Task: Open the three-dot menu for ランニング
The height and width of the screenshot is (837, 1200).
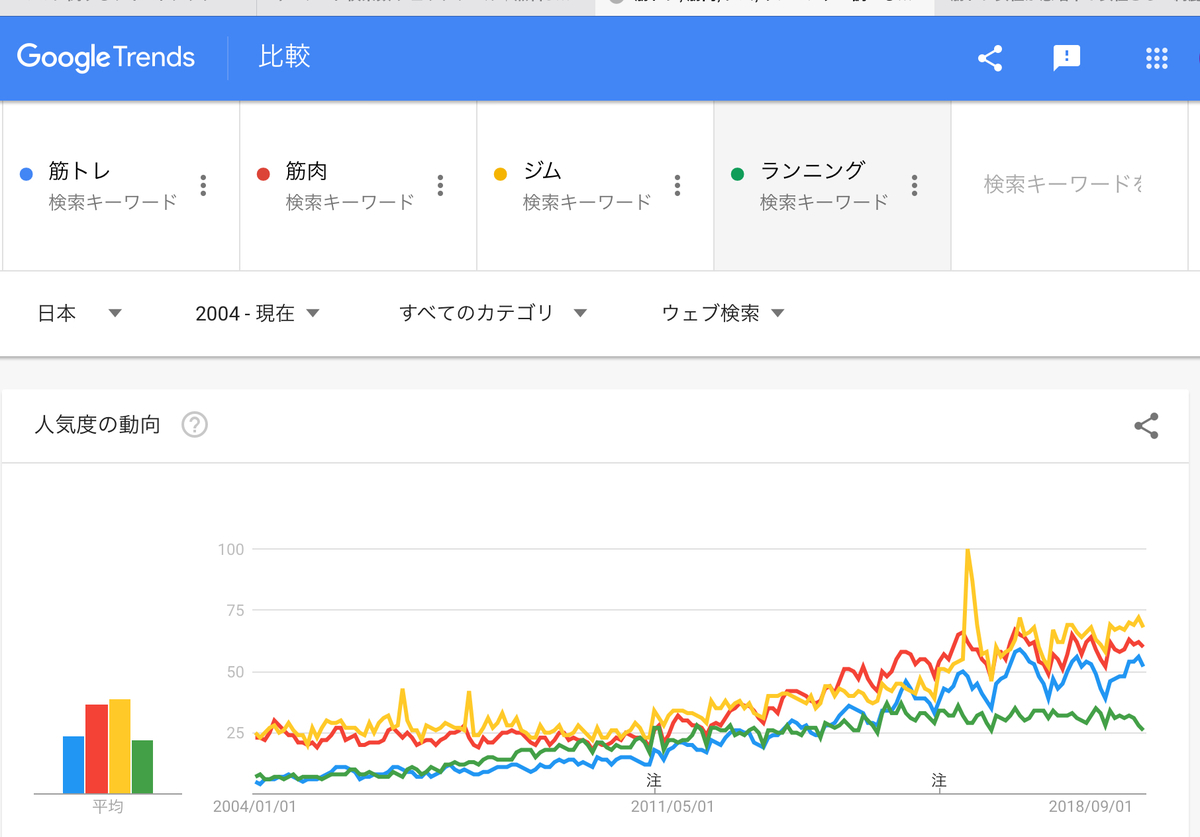Action: point(914,185)
